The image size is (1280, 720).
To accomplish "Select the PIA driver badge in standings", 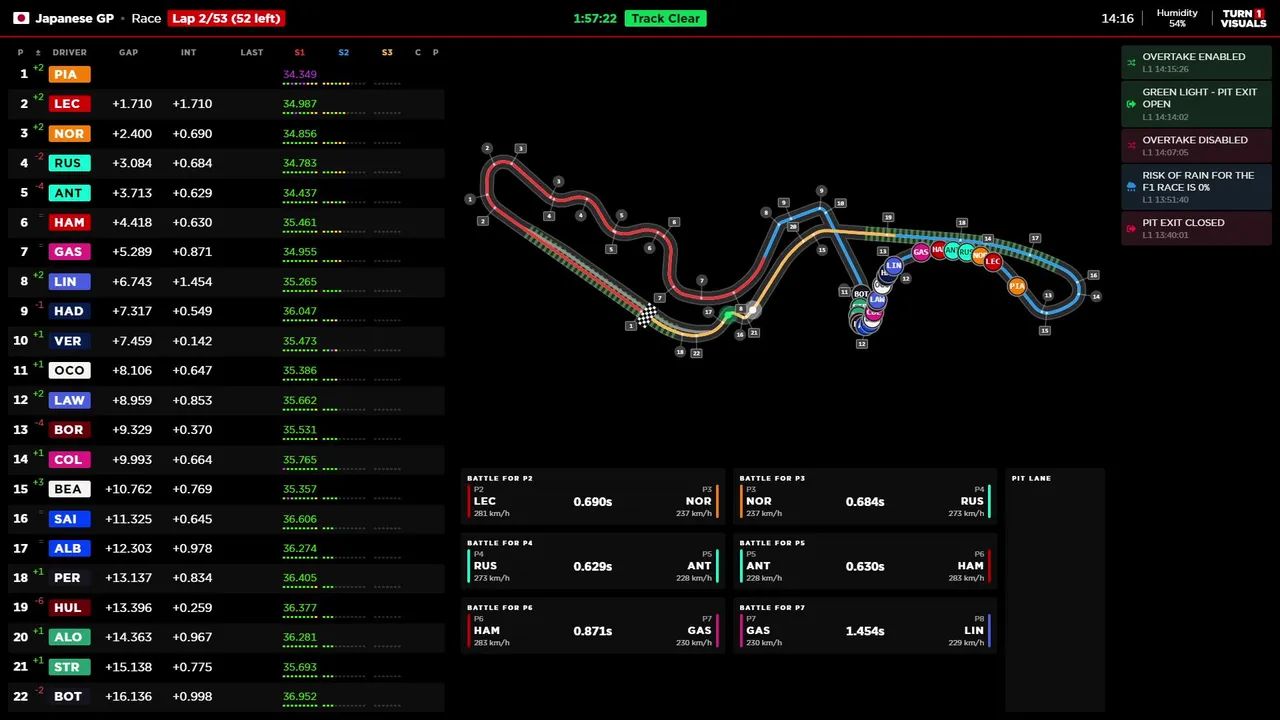I will pyautogui.click(x=69, y=74).
